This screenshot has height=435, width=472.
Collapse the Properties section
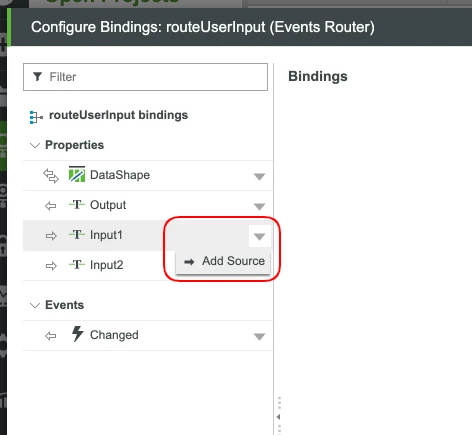pos(35,145)
